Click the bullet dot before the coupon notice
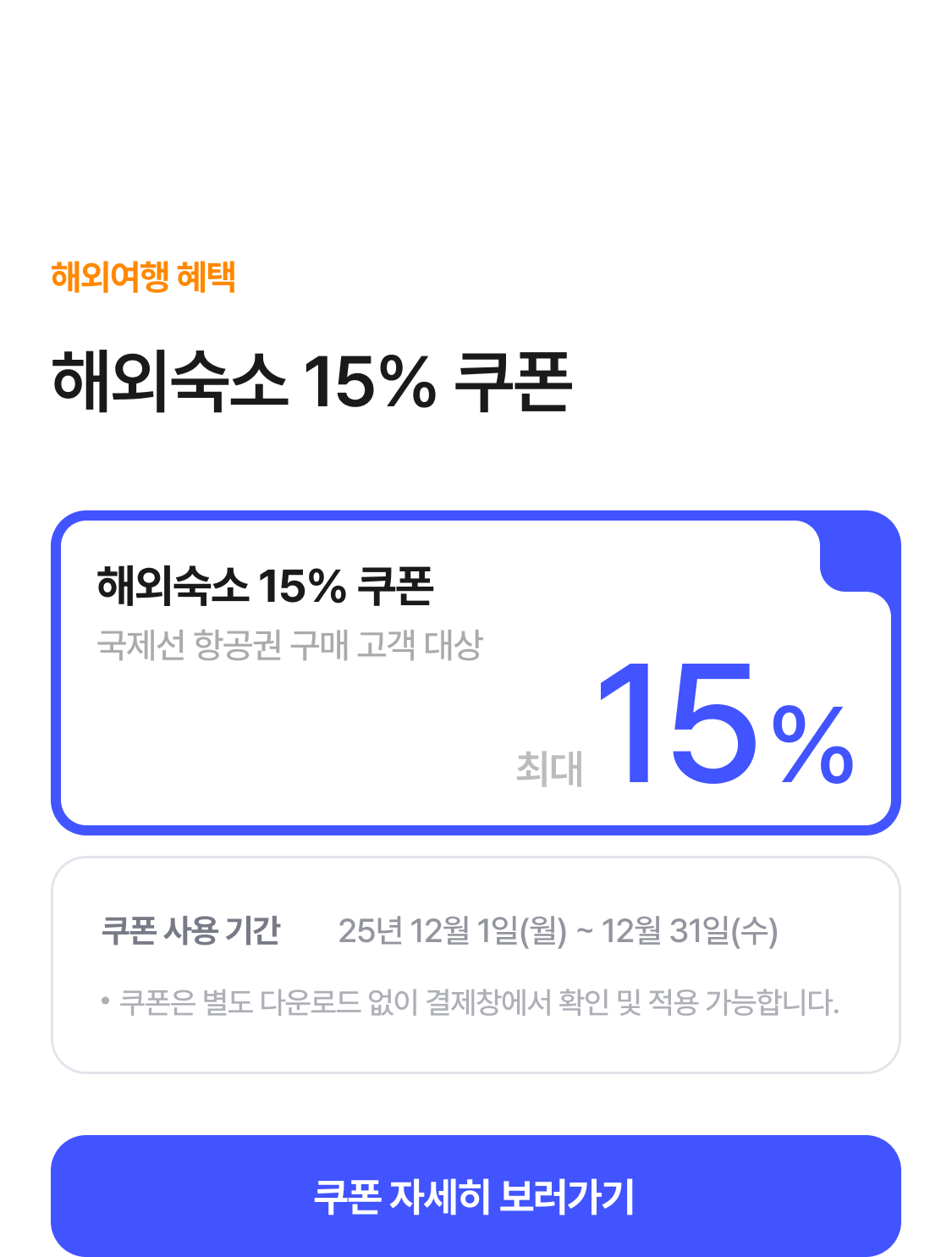This screenshot has width=952, height=1257. tap(106, 1001)
